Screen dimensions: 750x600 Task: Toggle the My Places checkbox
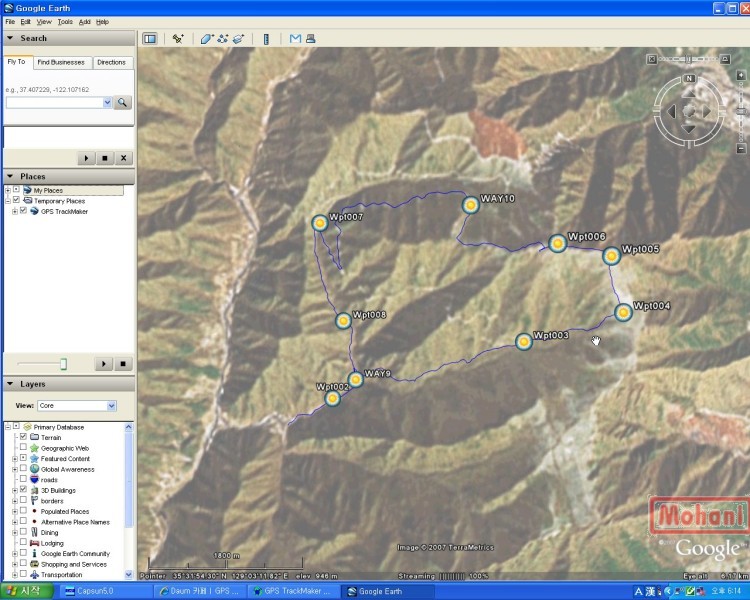16,189
